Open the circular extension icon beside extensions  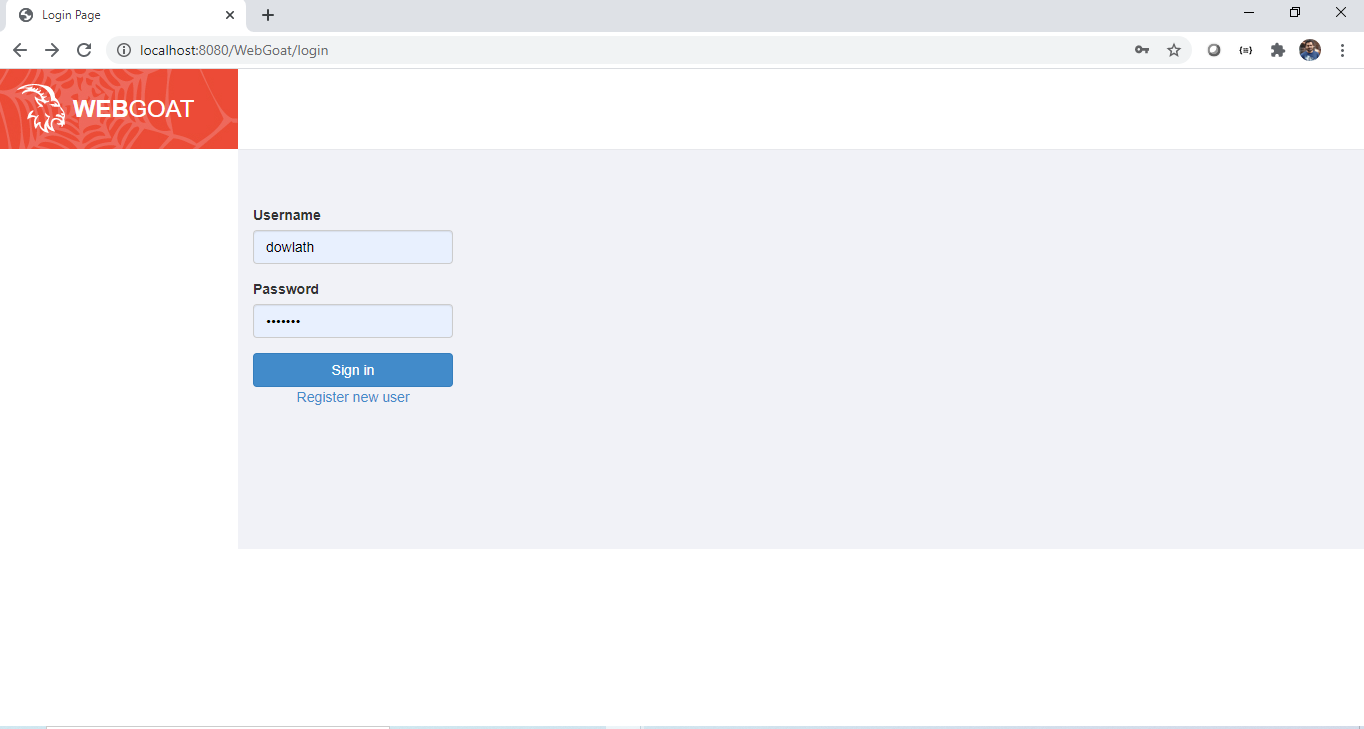(1213, 50)
